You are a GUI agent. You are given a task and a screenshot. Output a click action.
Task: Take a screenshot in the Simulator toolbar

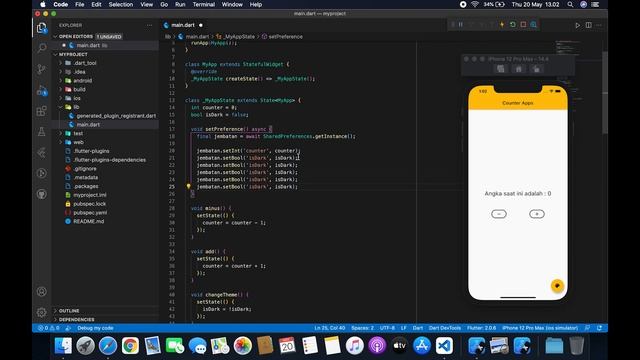[500, 69]
